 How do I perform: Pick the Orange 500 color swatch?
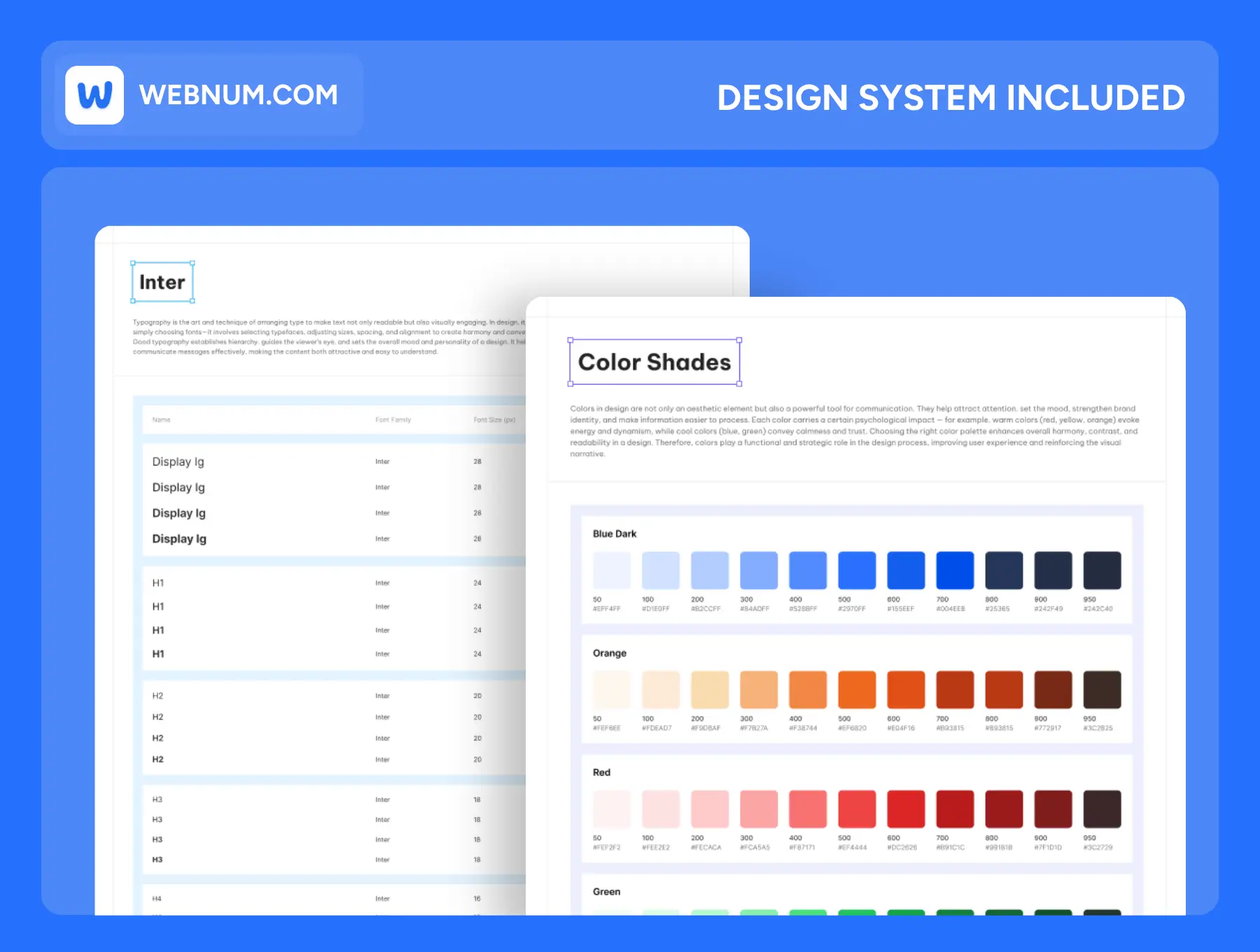point(857,689)
